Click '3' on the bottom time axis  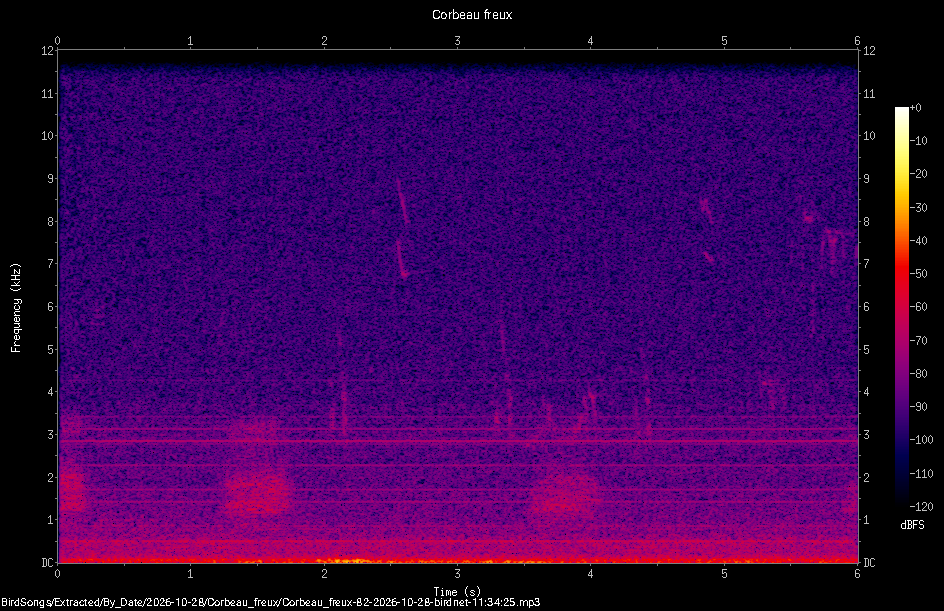point(458,574)
